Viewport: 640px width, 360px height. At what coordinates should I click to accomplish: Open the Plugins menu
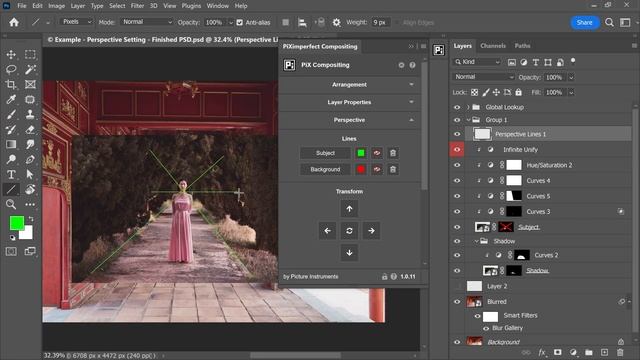point(191,6)
